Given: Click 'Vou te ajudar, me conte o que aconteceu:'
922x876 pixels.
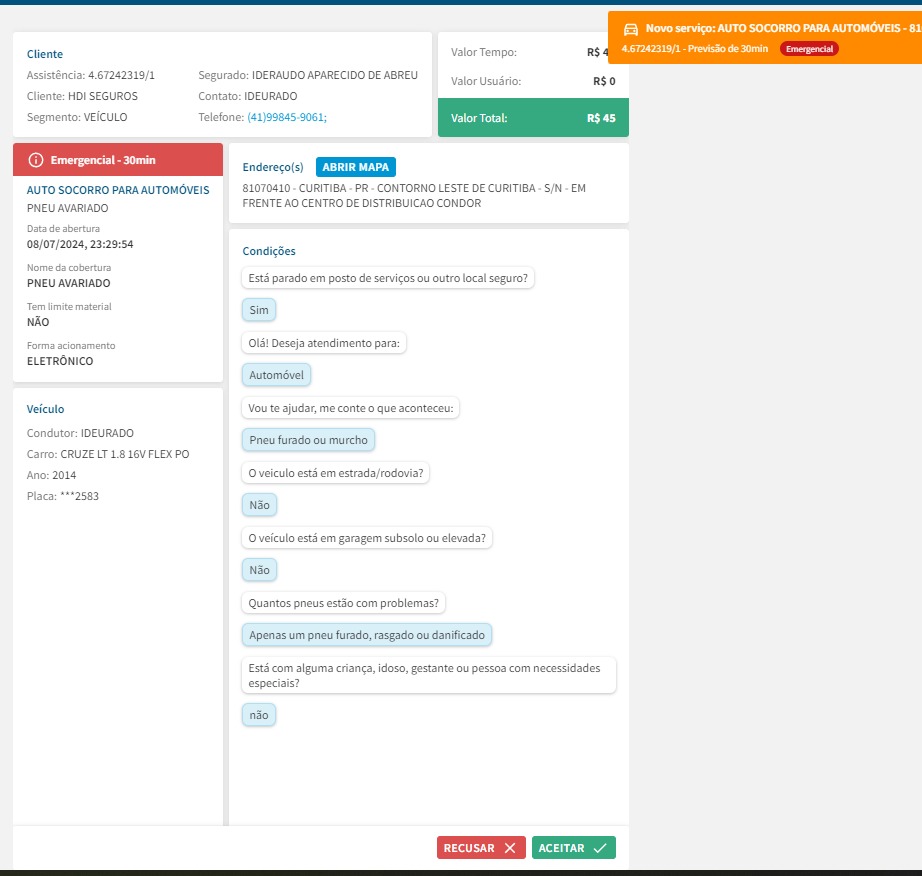Looking at the screenshot, I should click(350, 408).
